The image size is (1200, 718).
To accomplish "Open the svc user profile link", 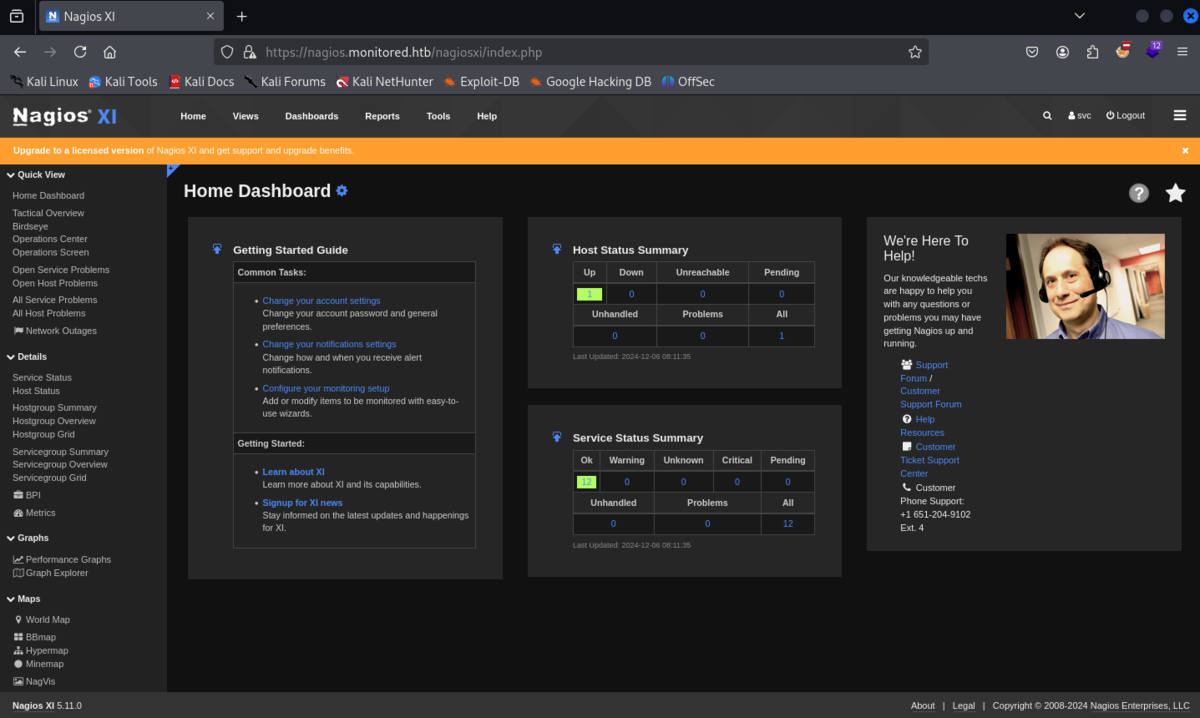I will click(x=1080, y=116).
